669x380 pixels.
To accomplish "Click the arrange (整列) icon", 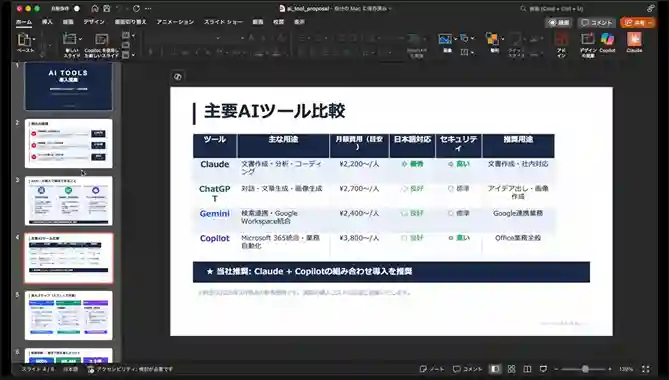I will click(x=492, y=39).
